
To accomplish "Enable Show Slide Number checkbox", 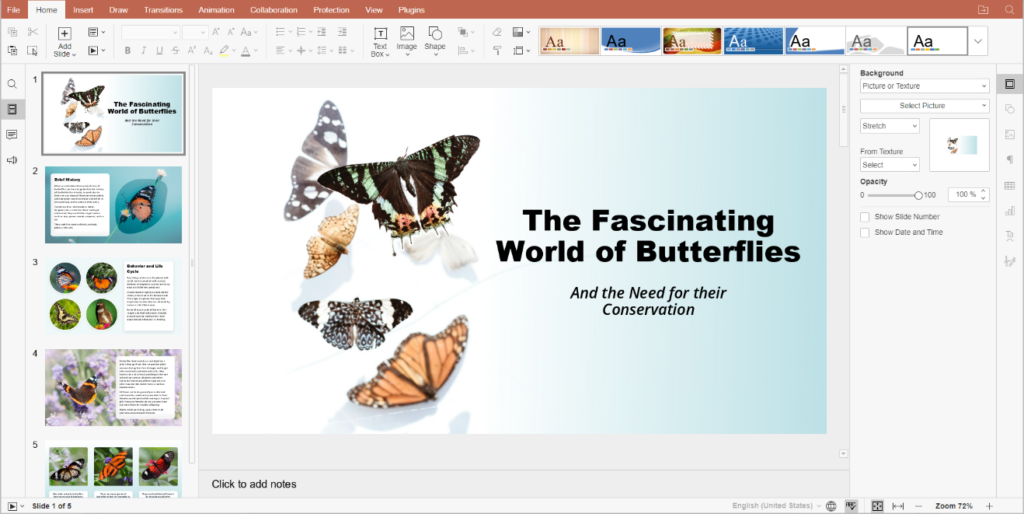I will coord(865,217).
